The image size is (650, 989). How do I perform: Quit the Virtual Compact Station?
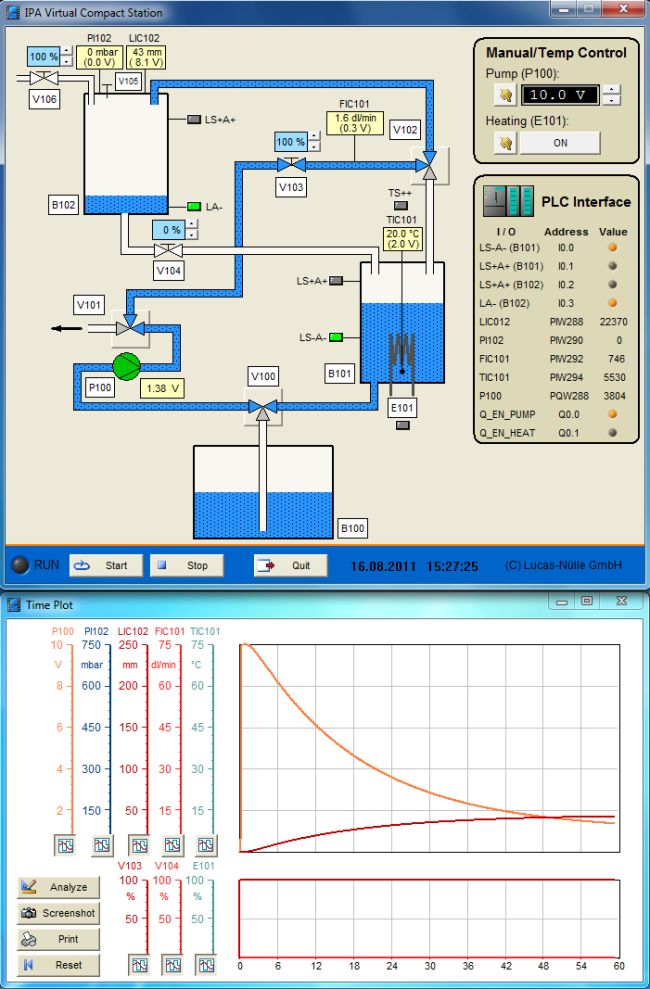291,566
